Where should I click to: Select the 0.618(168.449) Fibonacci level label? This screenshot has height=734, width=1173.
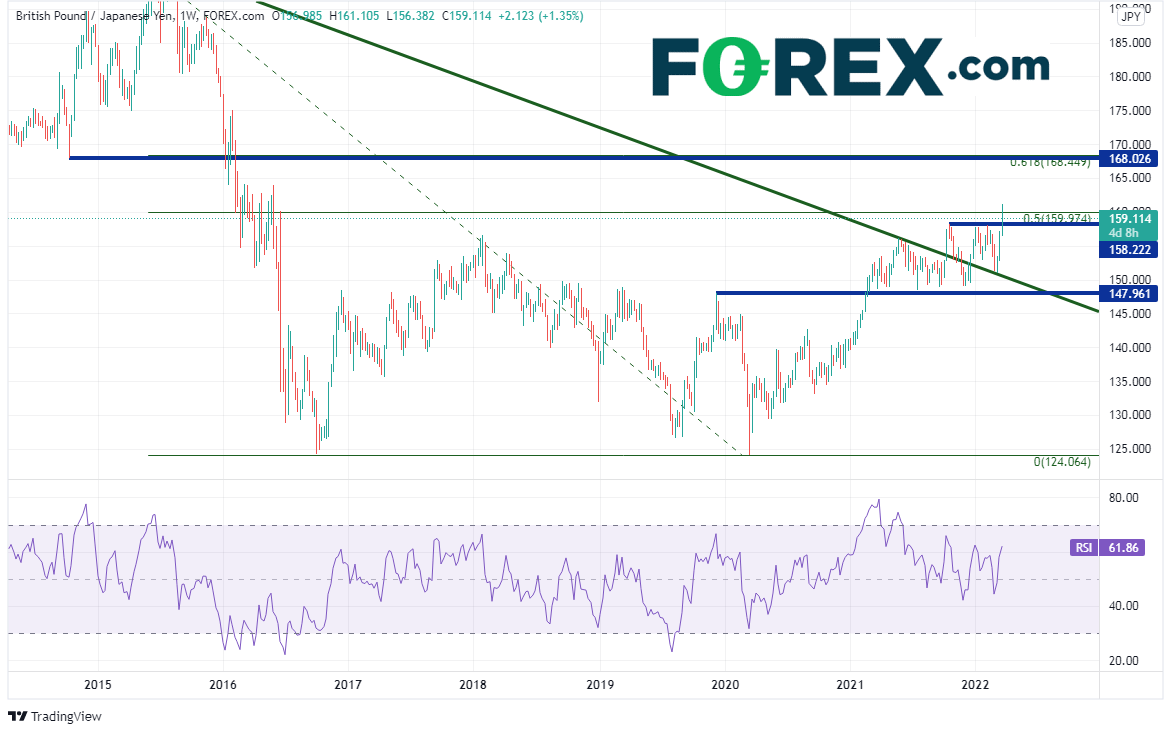[x=1050, y=162]
